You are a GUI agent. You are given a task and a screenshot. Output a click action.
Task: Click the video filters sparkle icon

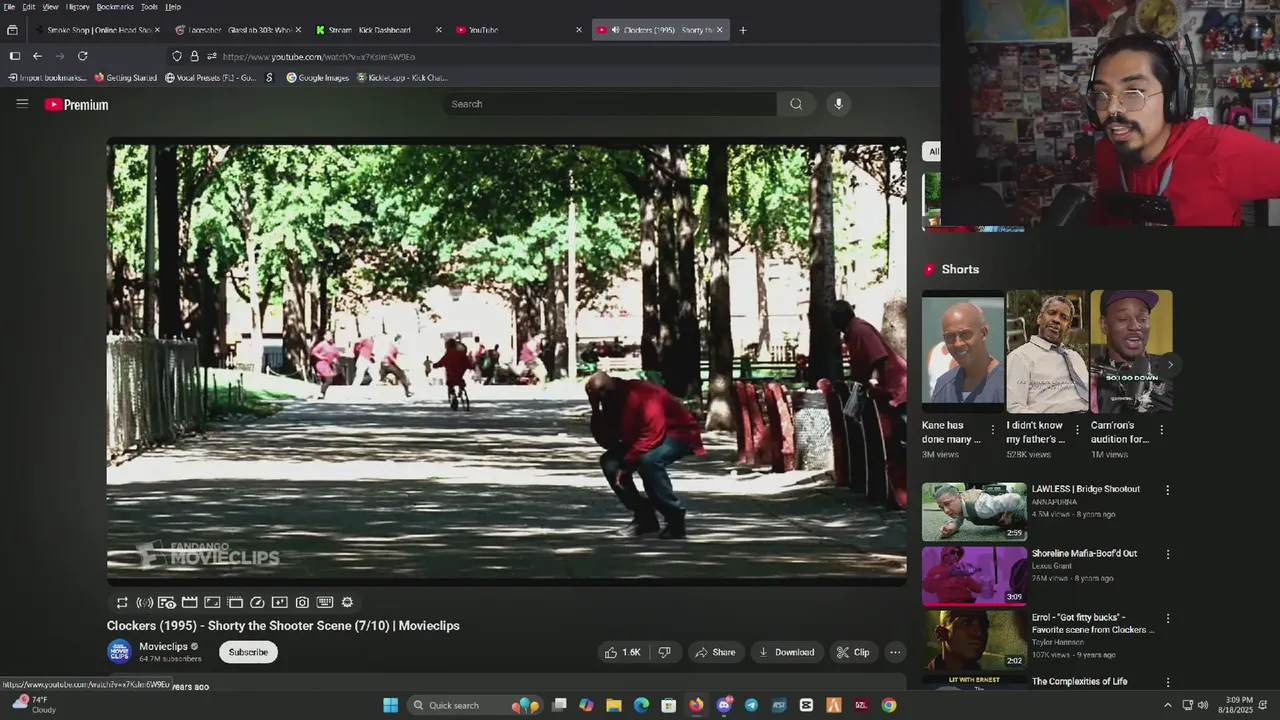[280, 602]
